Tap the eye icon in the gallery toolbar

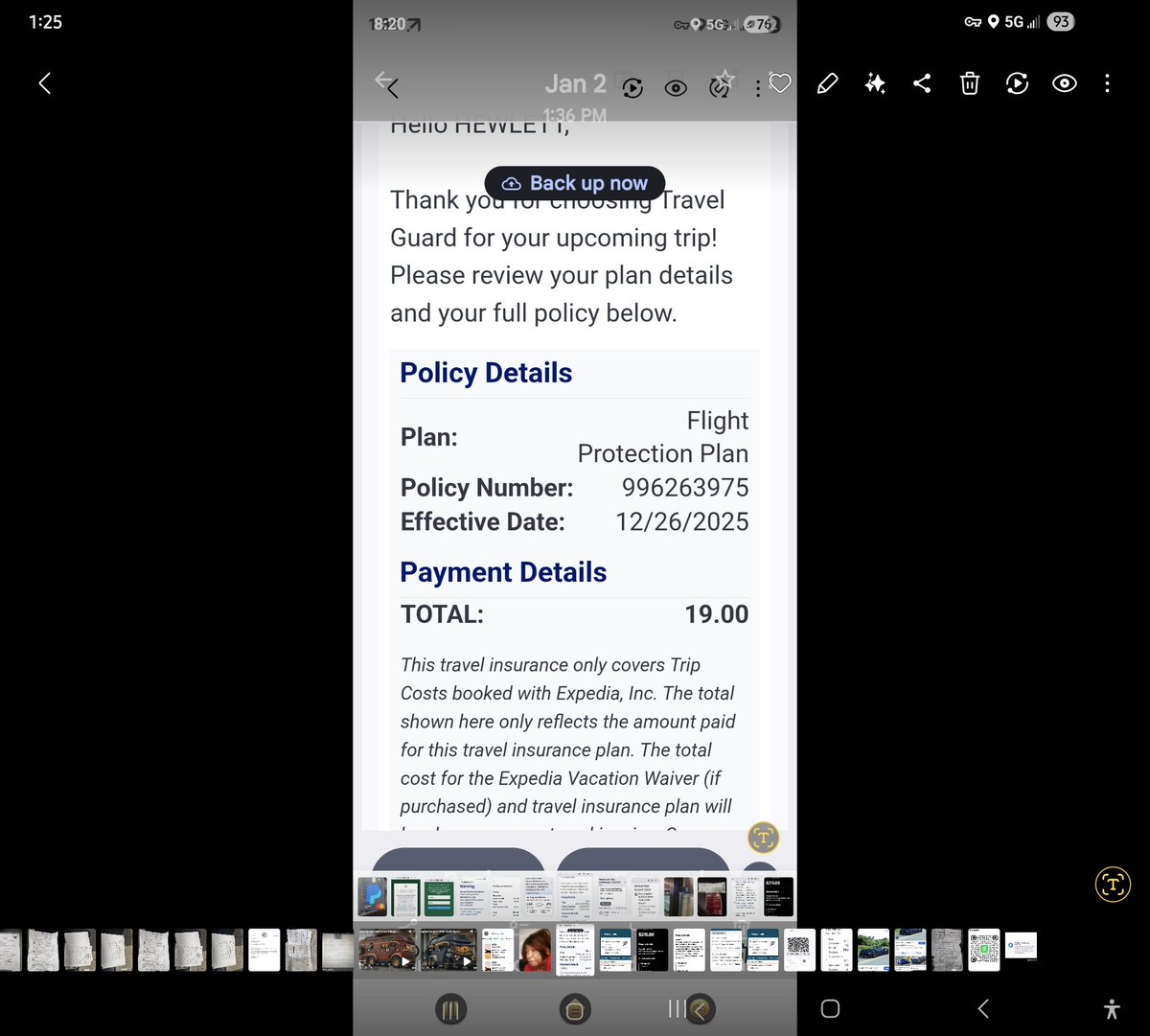click(x=1064, y=83)
